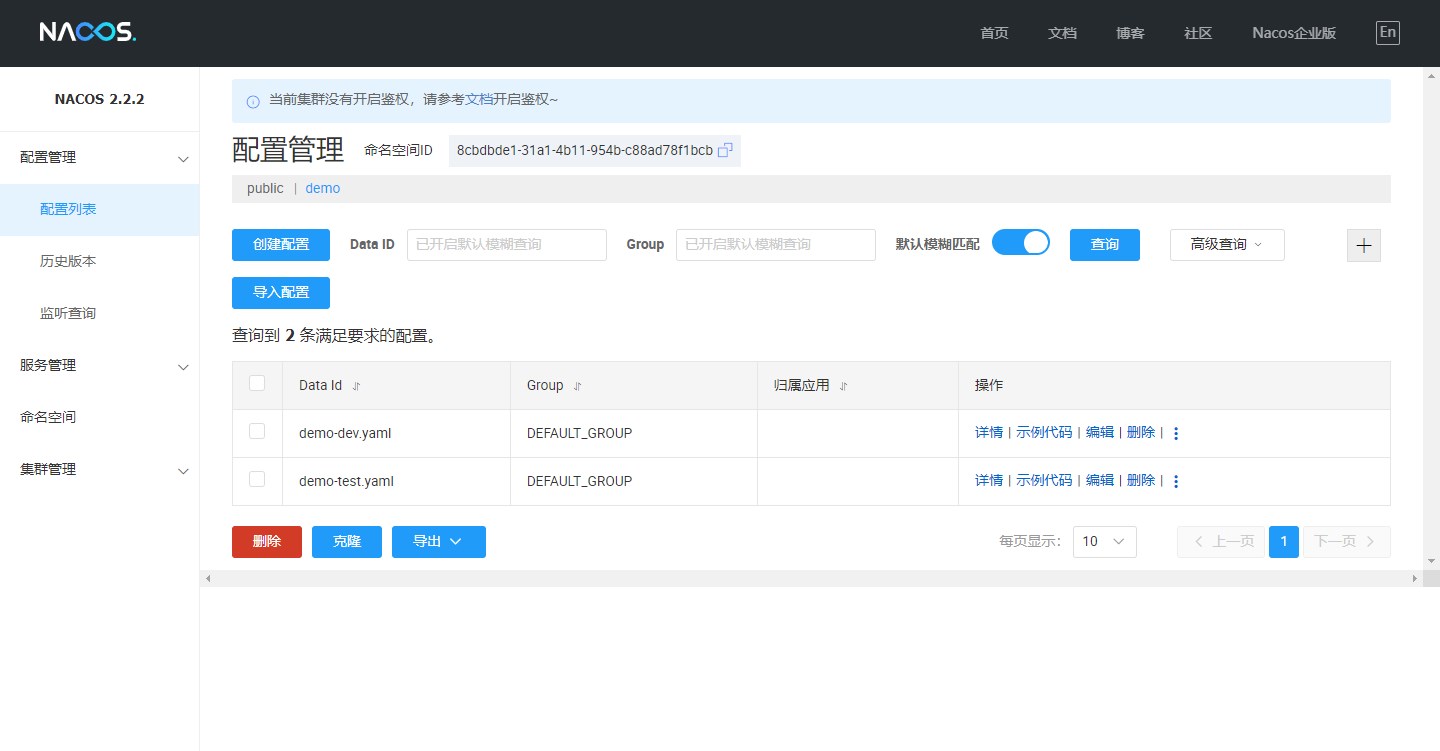Image resolution: width=1440 pixels, height=751 pixels.
Task: Open 博客 in top navigation
Action: point(1130,33)
